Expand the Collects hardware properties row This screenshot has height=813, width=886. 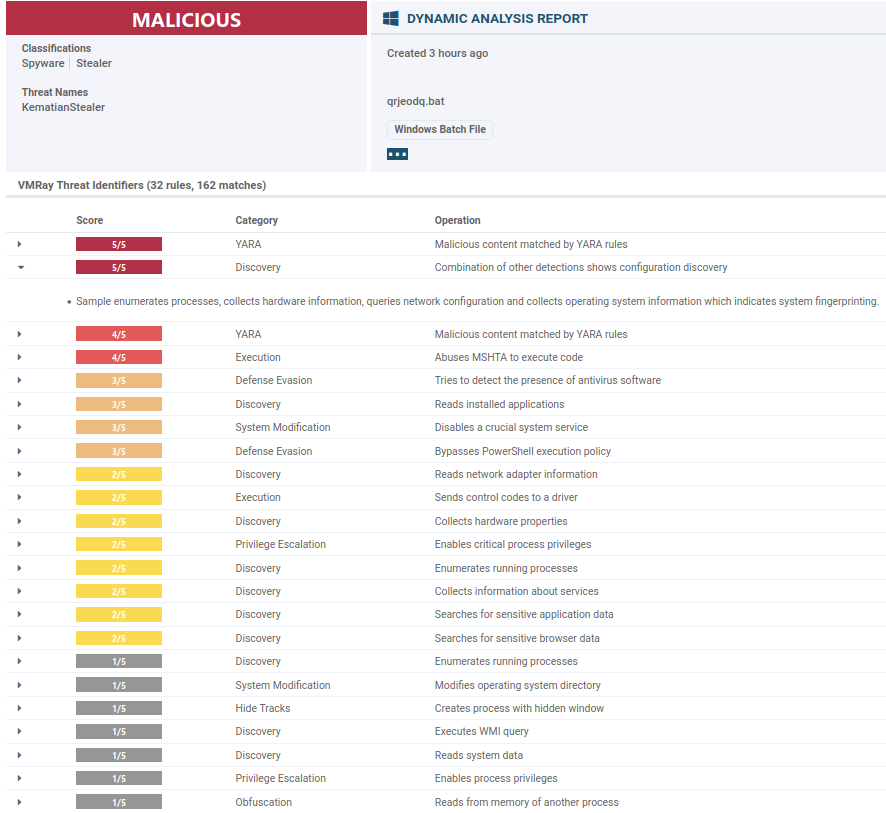pos(19,521)
